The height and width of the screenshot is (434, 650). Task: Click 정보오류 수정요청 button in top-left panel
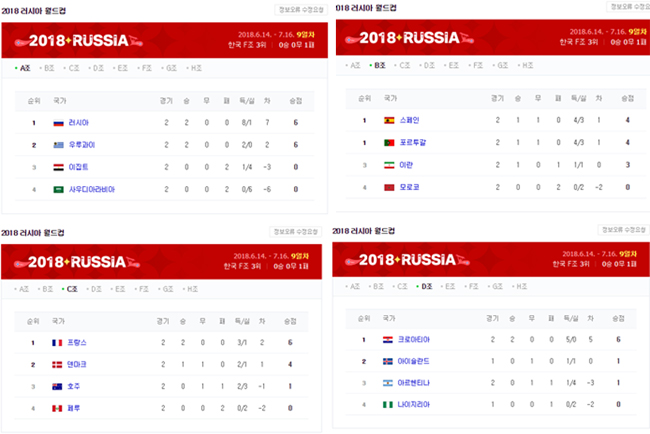pyautogui.click(x=301, y=10)
